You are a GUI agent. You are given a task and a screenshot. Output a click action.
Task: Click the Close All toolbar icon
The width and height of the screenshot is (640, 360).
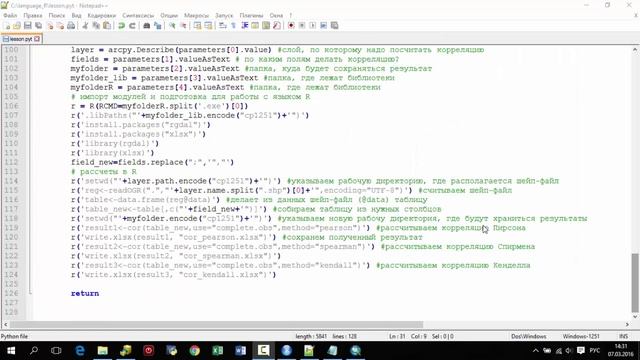click(x=60, y=26)
